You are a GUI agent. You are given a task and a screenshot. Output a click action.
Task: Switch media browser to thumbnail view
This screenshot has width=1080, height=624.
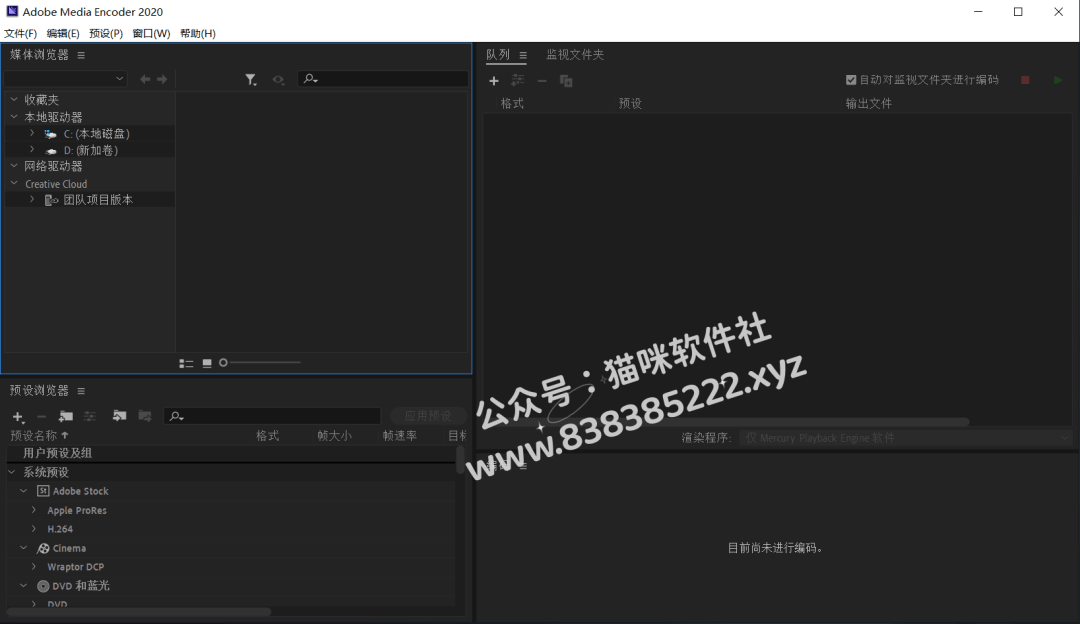coord(207,363)
